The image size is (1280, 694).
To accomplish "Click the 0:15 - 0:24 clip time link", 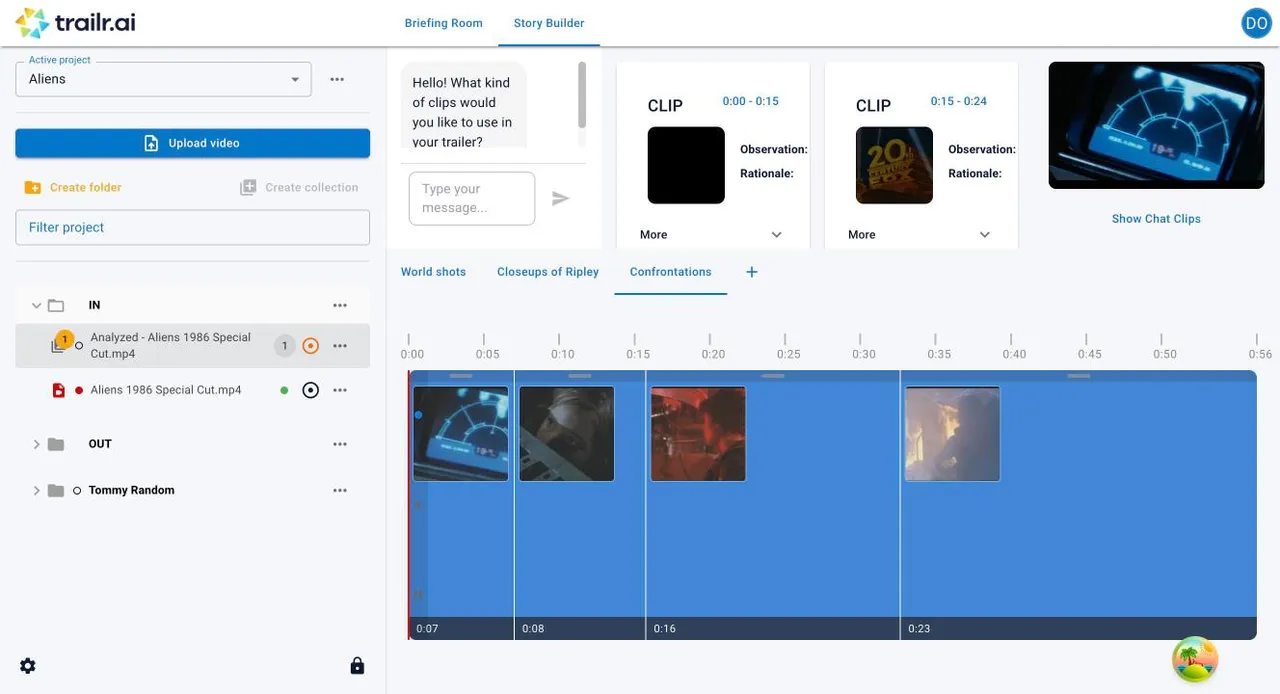I will [958, 101].
